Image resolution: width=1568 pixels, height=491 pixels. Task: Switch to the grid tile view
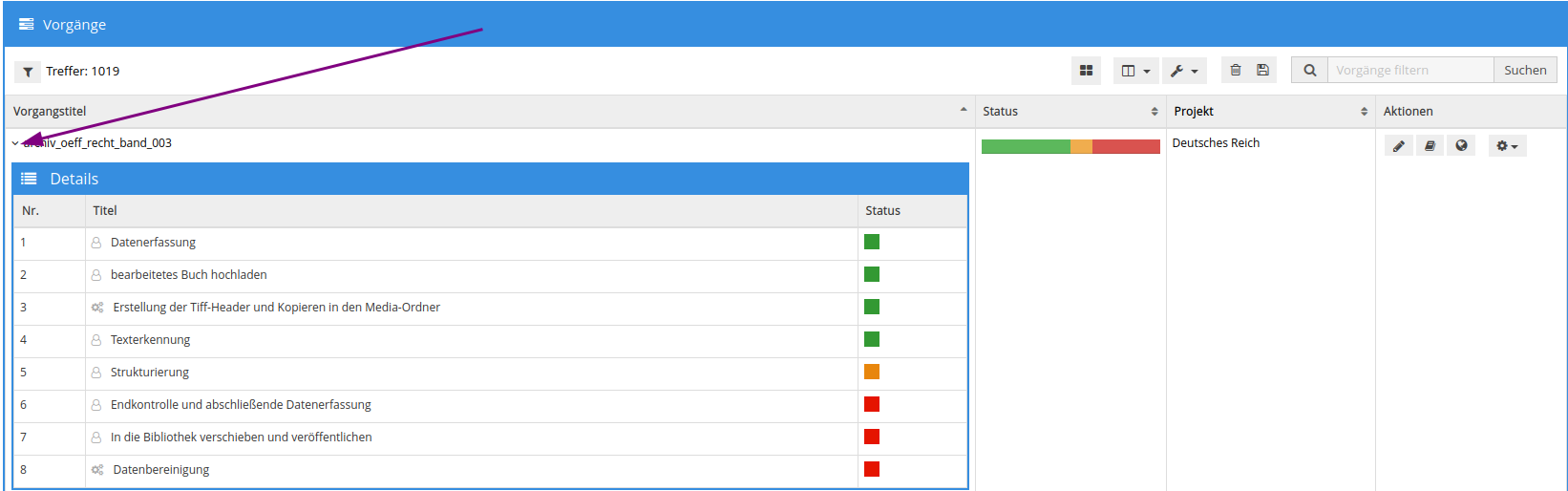(1086, 71)
